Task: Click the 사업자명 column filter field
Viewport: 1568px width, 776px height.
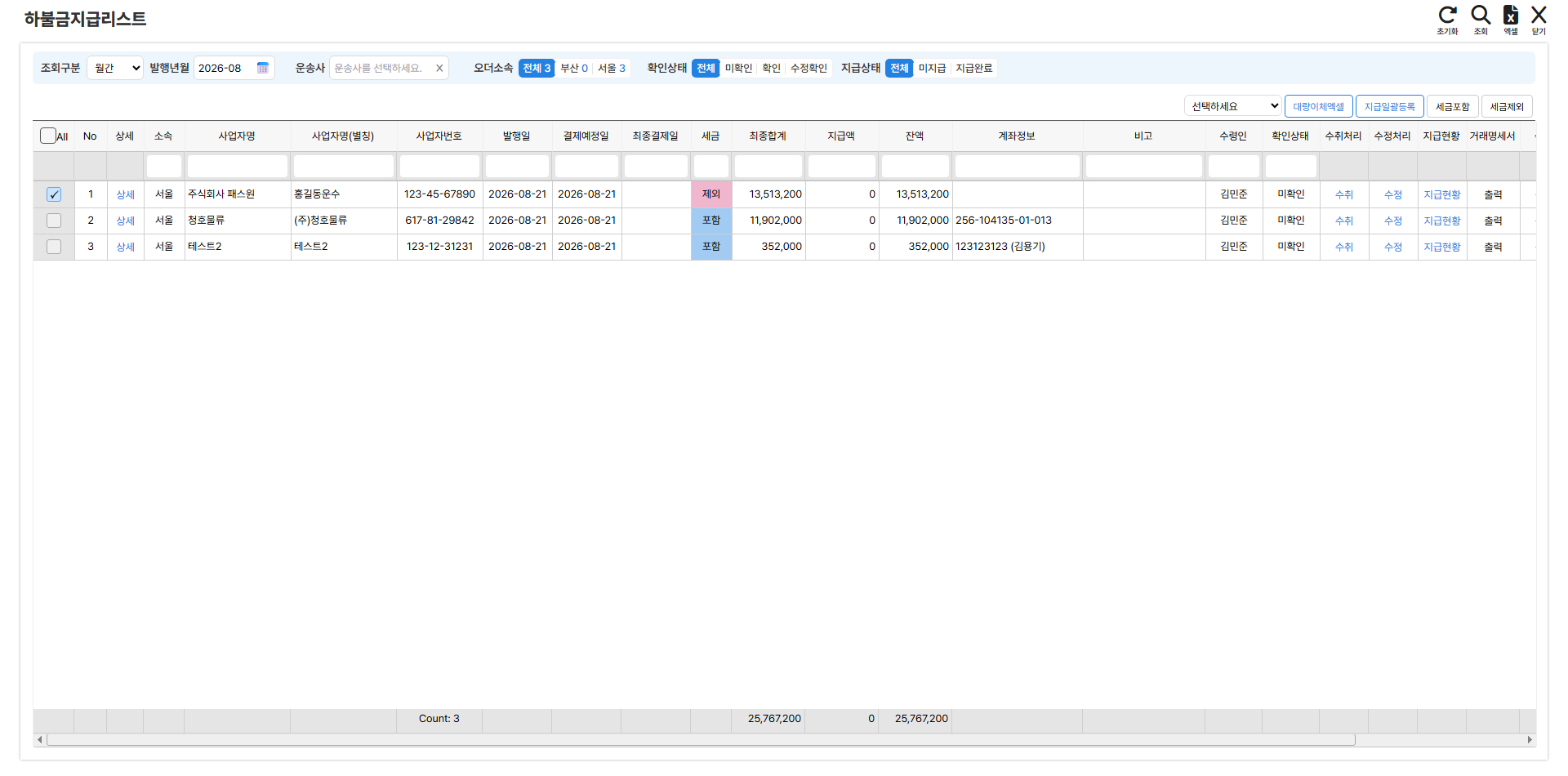Action: 238,167
